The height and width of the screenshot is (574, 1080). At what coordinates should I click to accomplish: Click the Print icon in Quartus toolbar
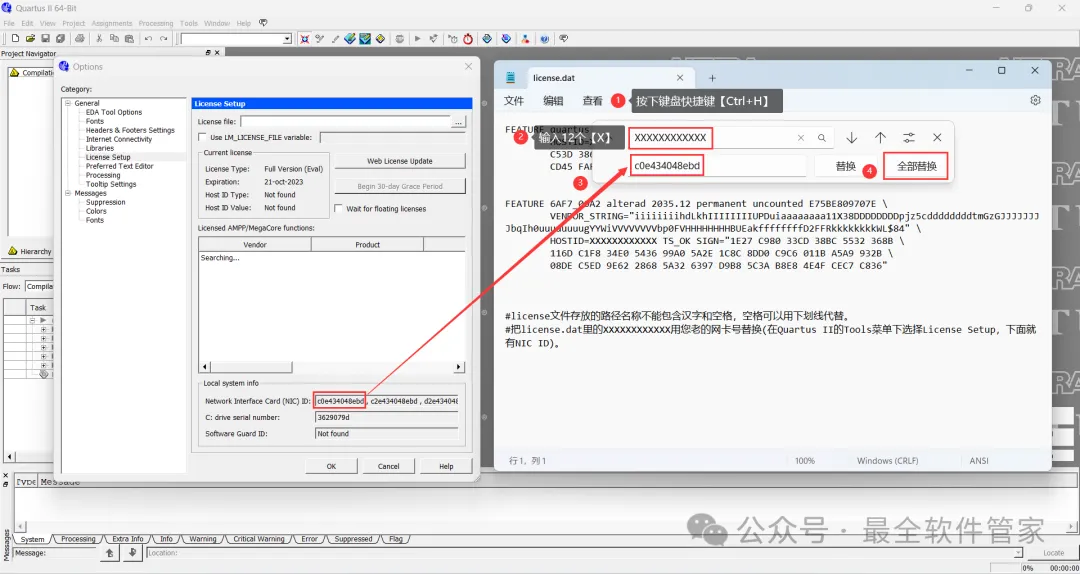point(80,39)
